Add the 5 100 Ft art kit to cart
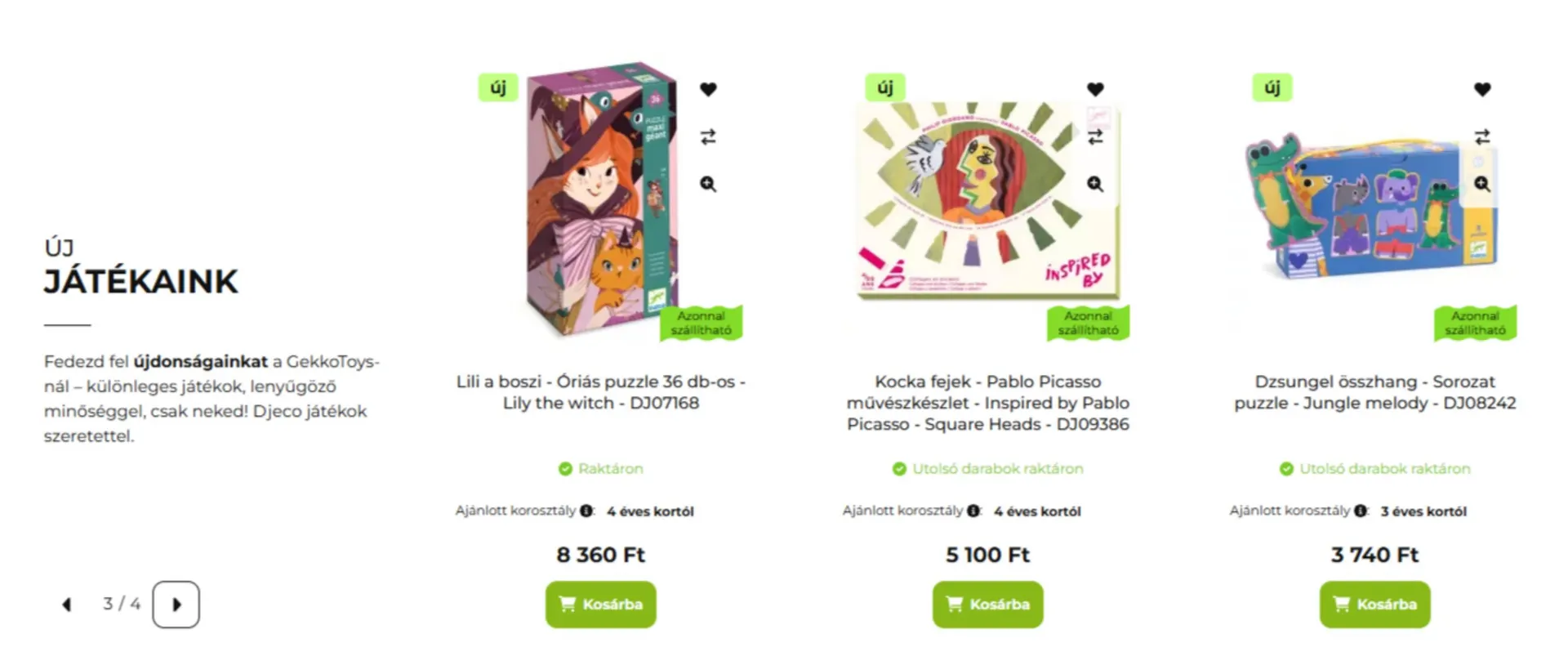The image size is (1568, 665). (x=988, y=605)
